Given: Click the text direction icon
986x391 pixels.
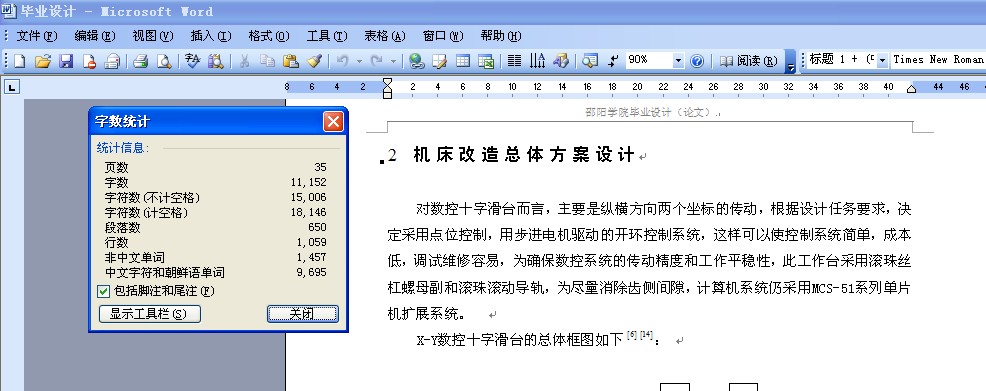Looking at the screenshot, I should 538,61.
